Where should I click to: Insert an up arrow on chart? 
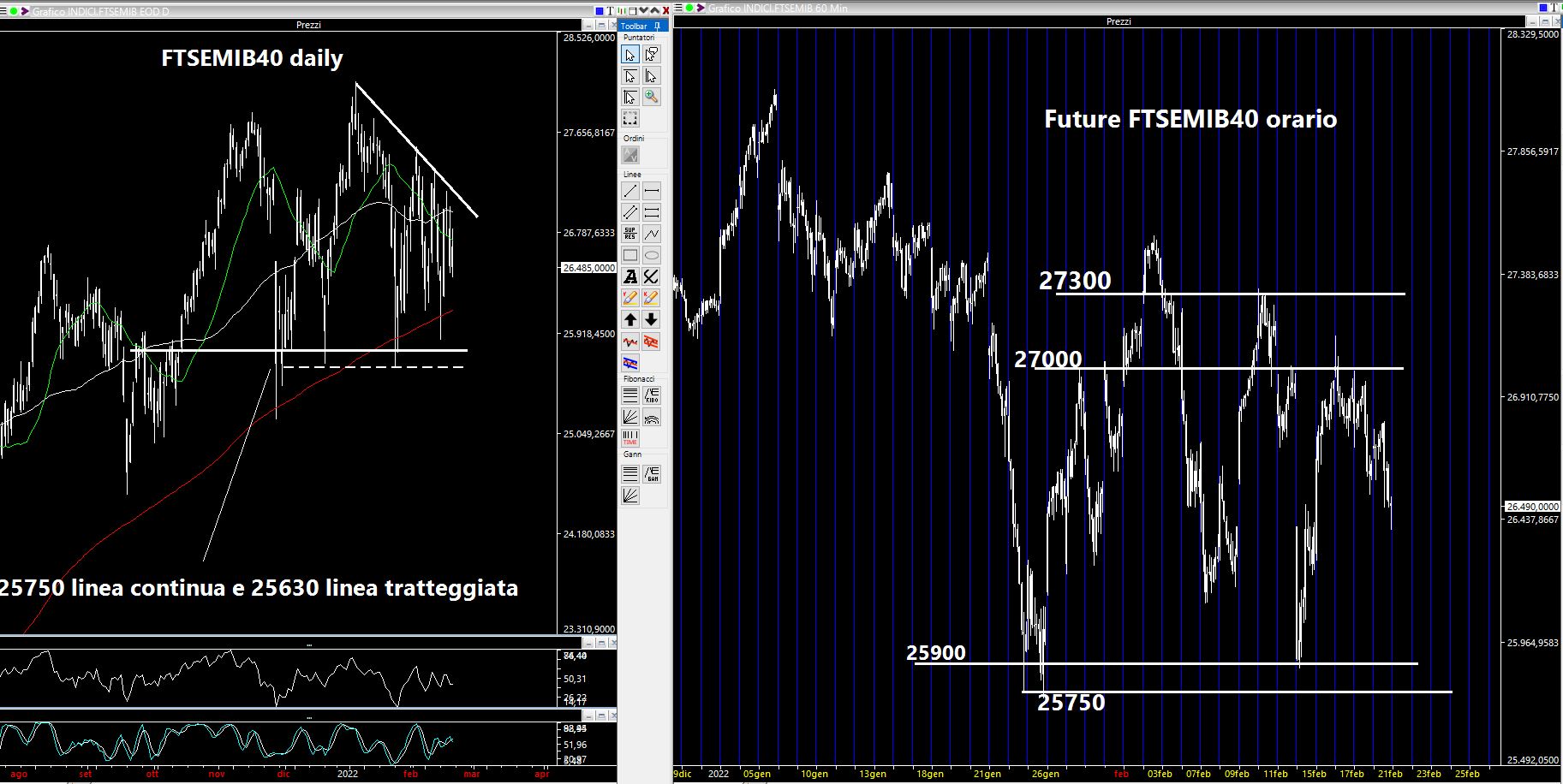coord(630,319)
